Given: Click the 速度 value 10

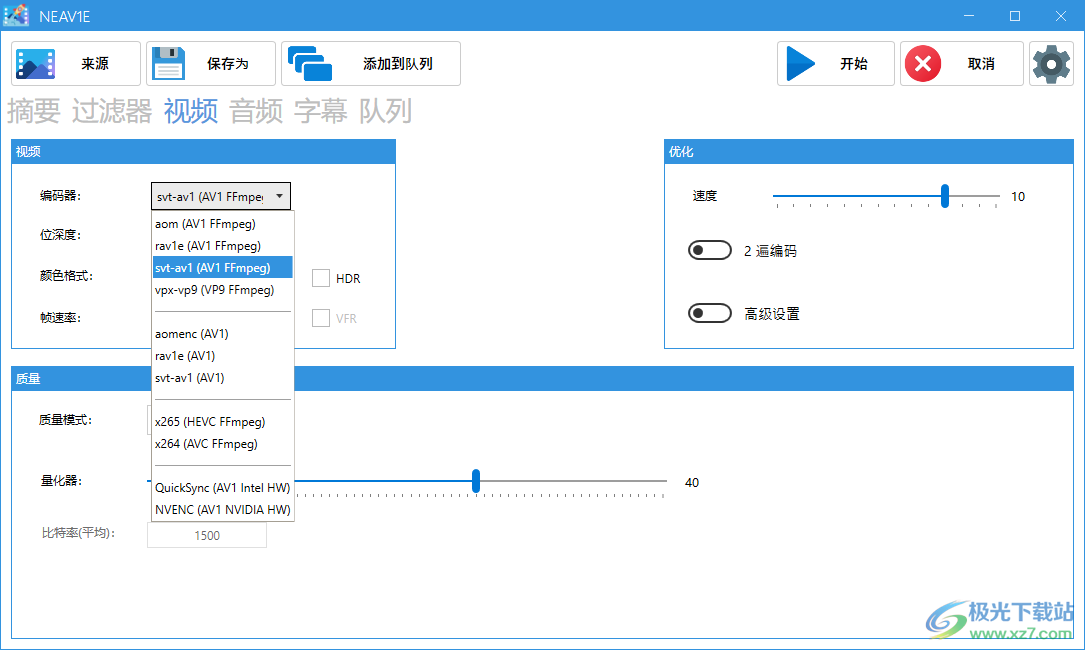Looking at the screenshot, I should click(1018, 197).
